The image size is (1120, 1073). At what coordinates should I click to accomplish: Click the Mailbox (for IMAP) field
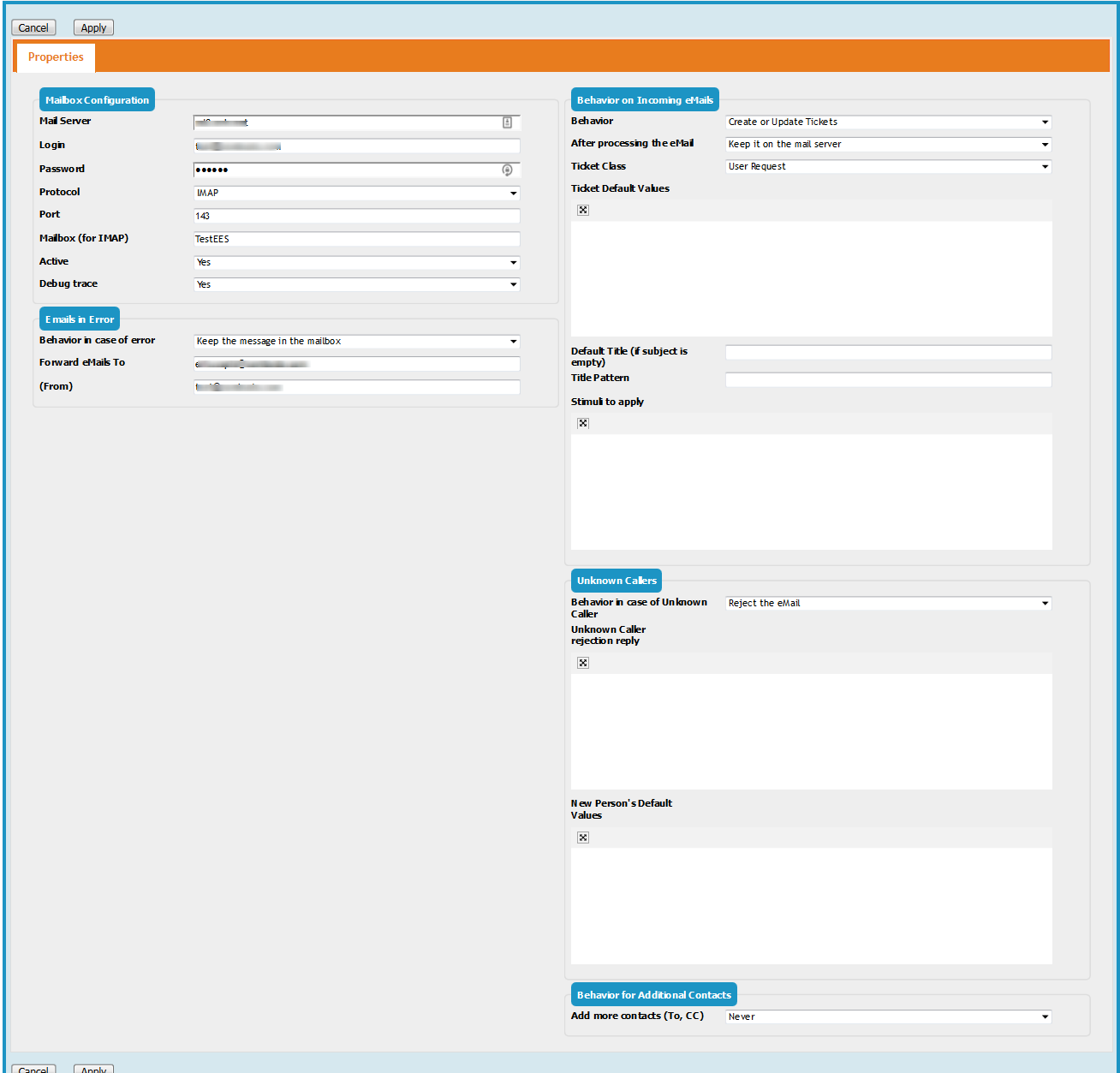(x=356, y=239)
